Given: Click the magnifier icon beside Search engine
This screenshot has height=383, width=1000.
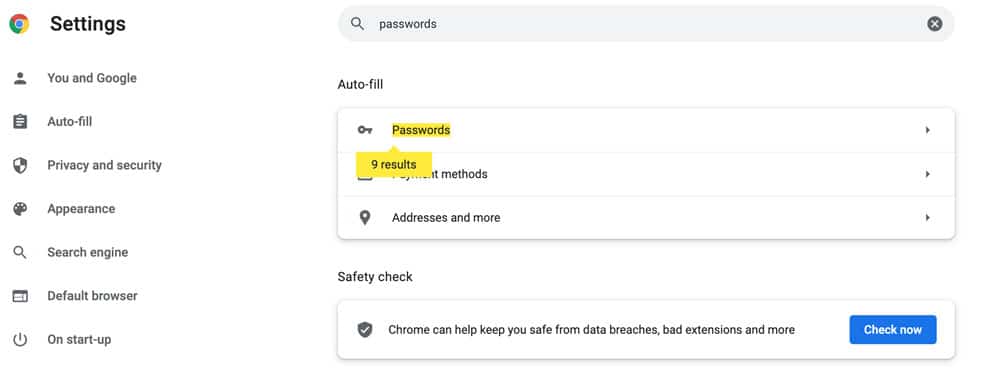Looking at the screenshot, I should [20, 252].
